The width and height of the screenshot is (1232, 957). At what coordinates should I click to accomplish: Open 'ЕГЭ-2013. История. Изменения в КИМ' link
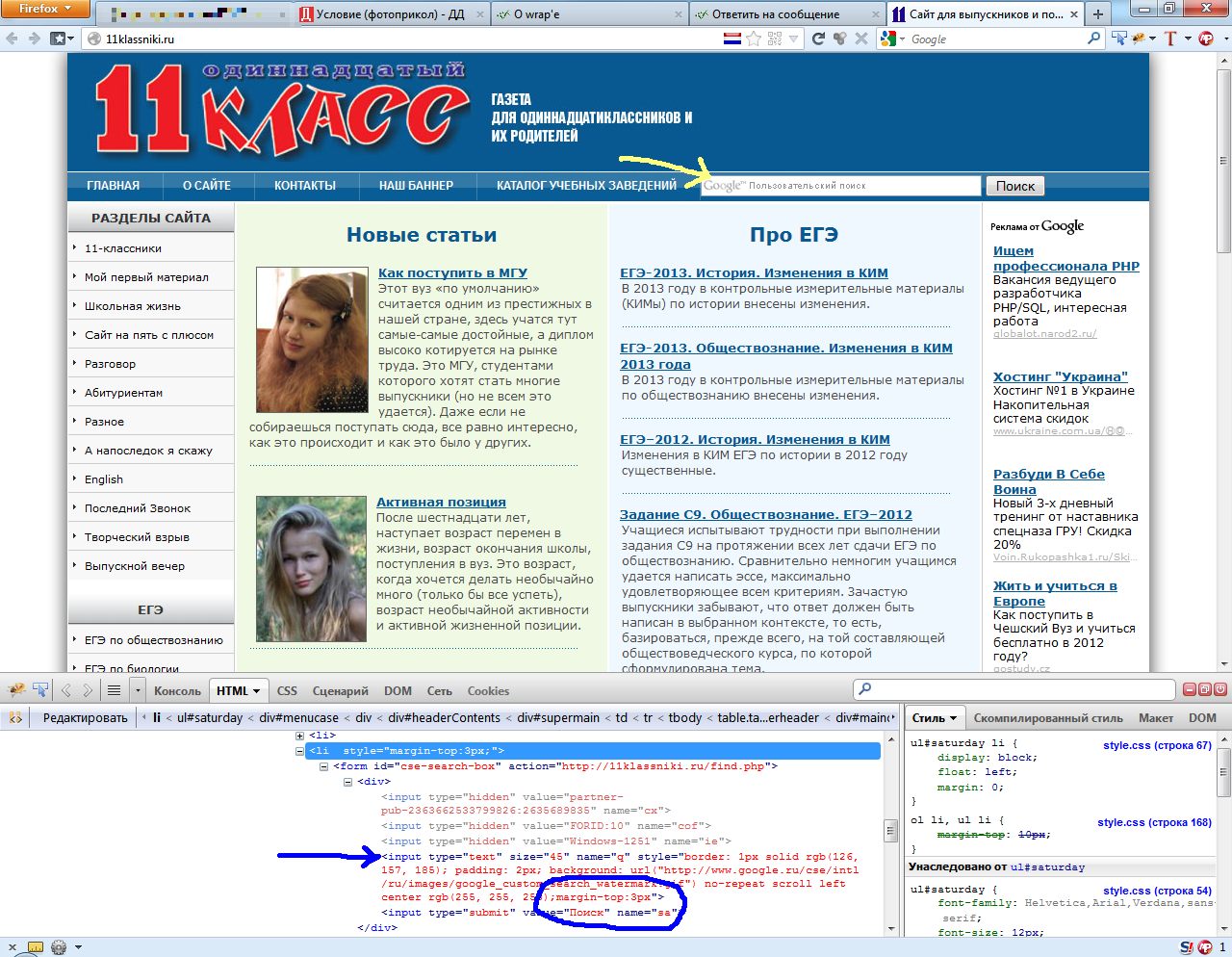click(x=754, y=272)
